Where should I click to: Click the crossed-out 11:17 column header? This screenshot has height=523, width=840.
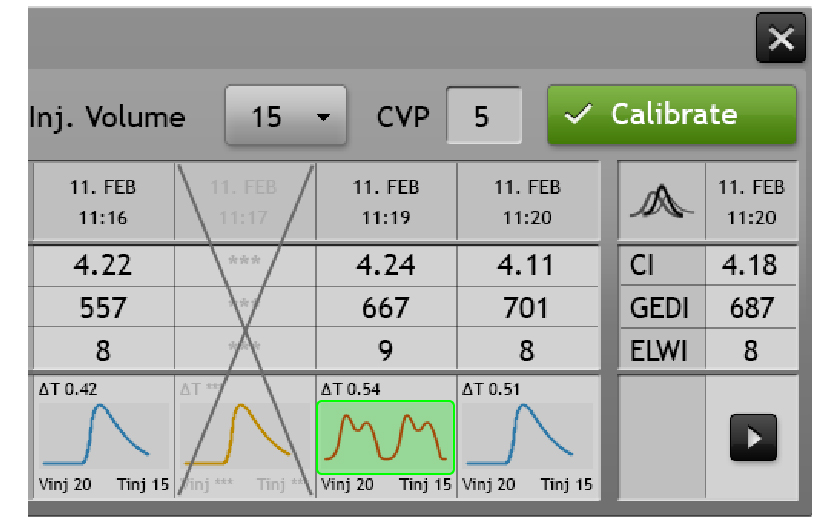pyautogui.click(x=244, y=202)
